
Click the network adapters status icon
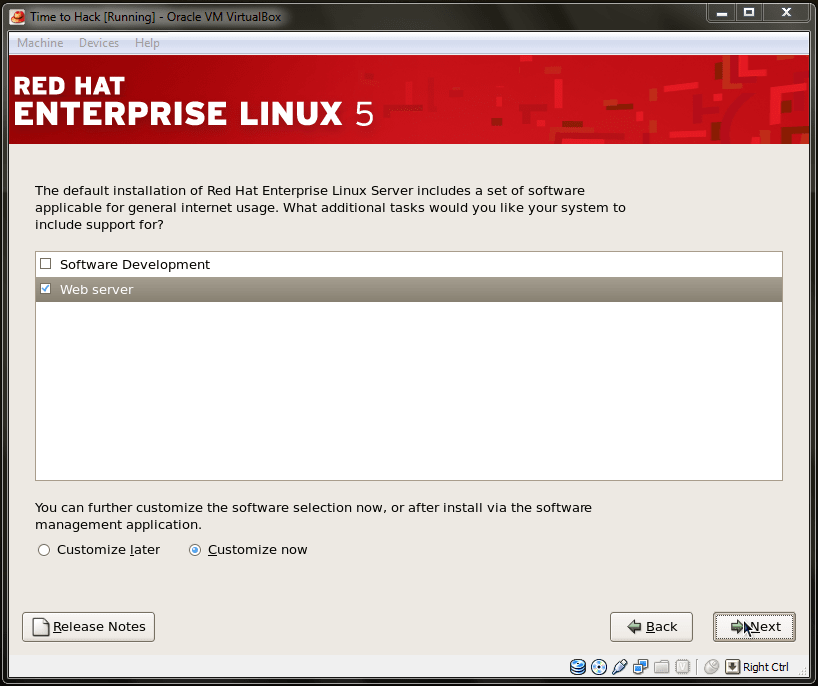[640, 667]
